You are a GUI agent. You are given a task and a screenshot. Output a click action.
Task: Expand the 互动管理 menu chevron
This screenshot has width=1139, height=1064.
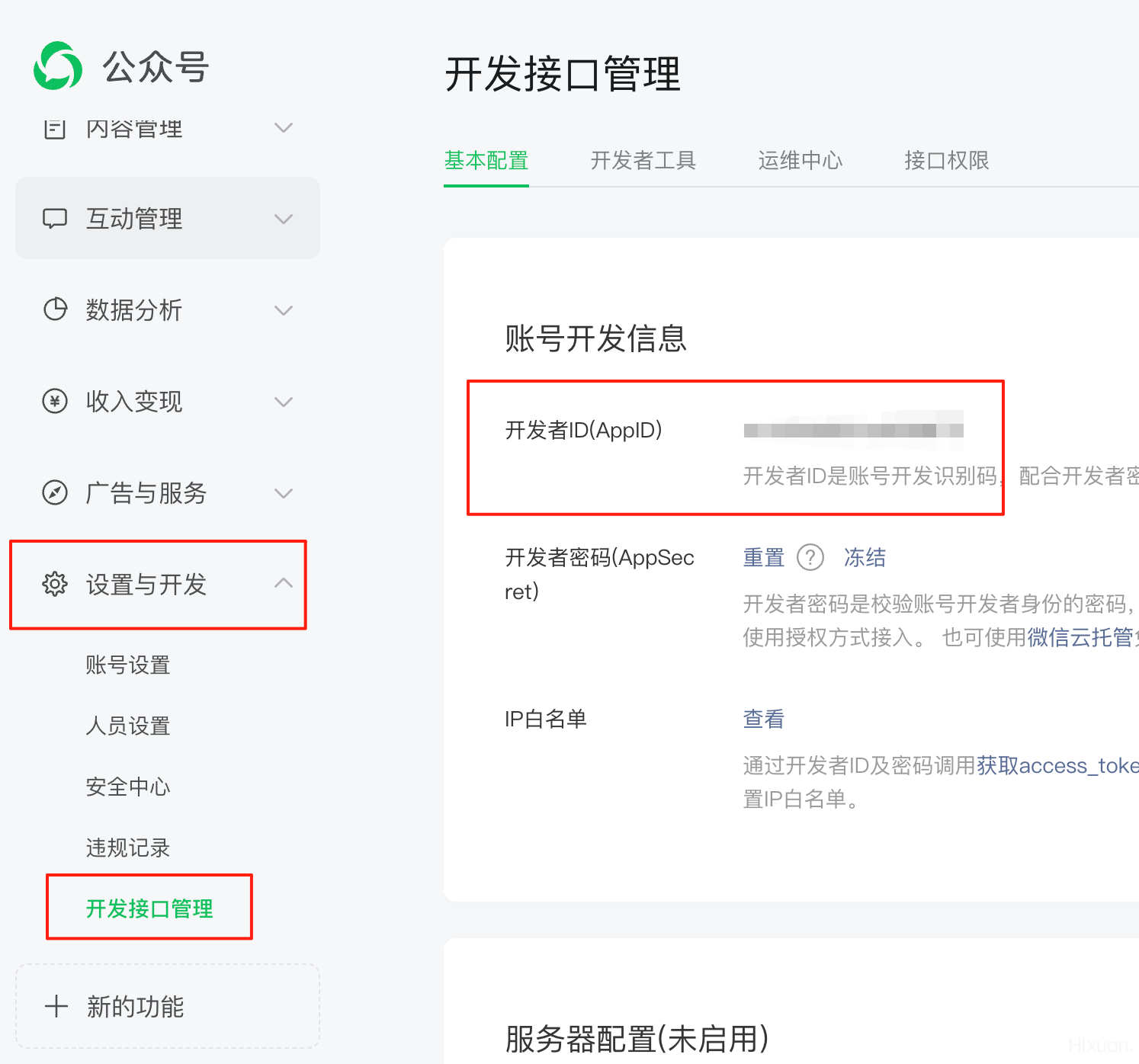point(284,219)
